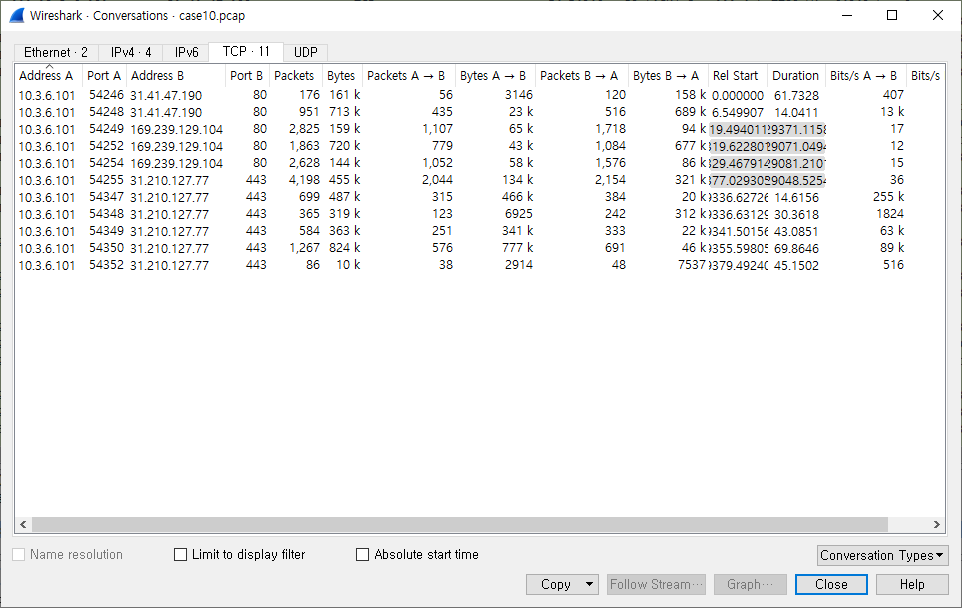Select the row with port 54254

tap(480, 163)
